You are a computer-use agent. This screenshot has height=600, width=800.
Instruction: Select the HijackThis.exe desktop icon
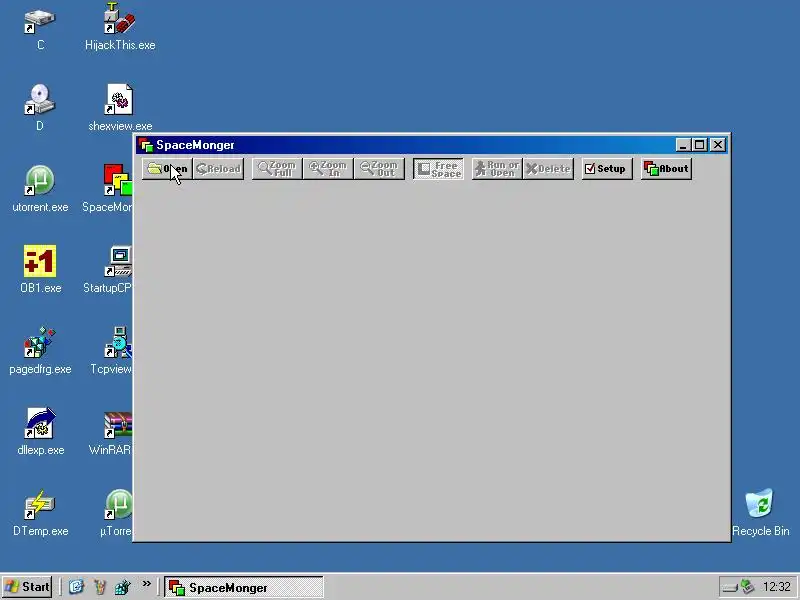tap(120, 28)
